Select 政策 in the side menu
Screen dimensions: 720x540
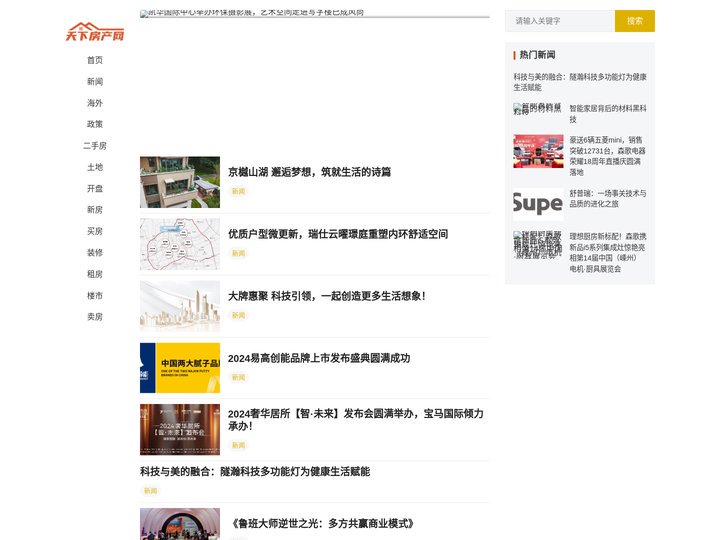coord(95,124)
